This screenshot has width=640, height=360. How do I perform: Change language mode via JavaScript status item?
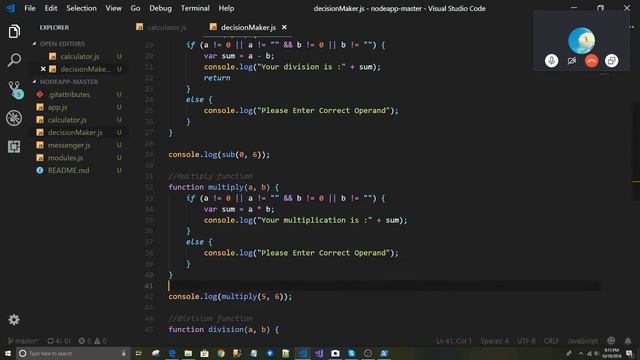click(x=582, y=341)
